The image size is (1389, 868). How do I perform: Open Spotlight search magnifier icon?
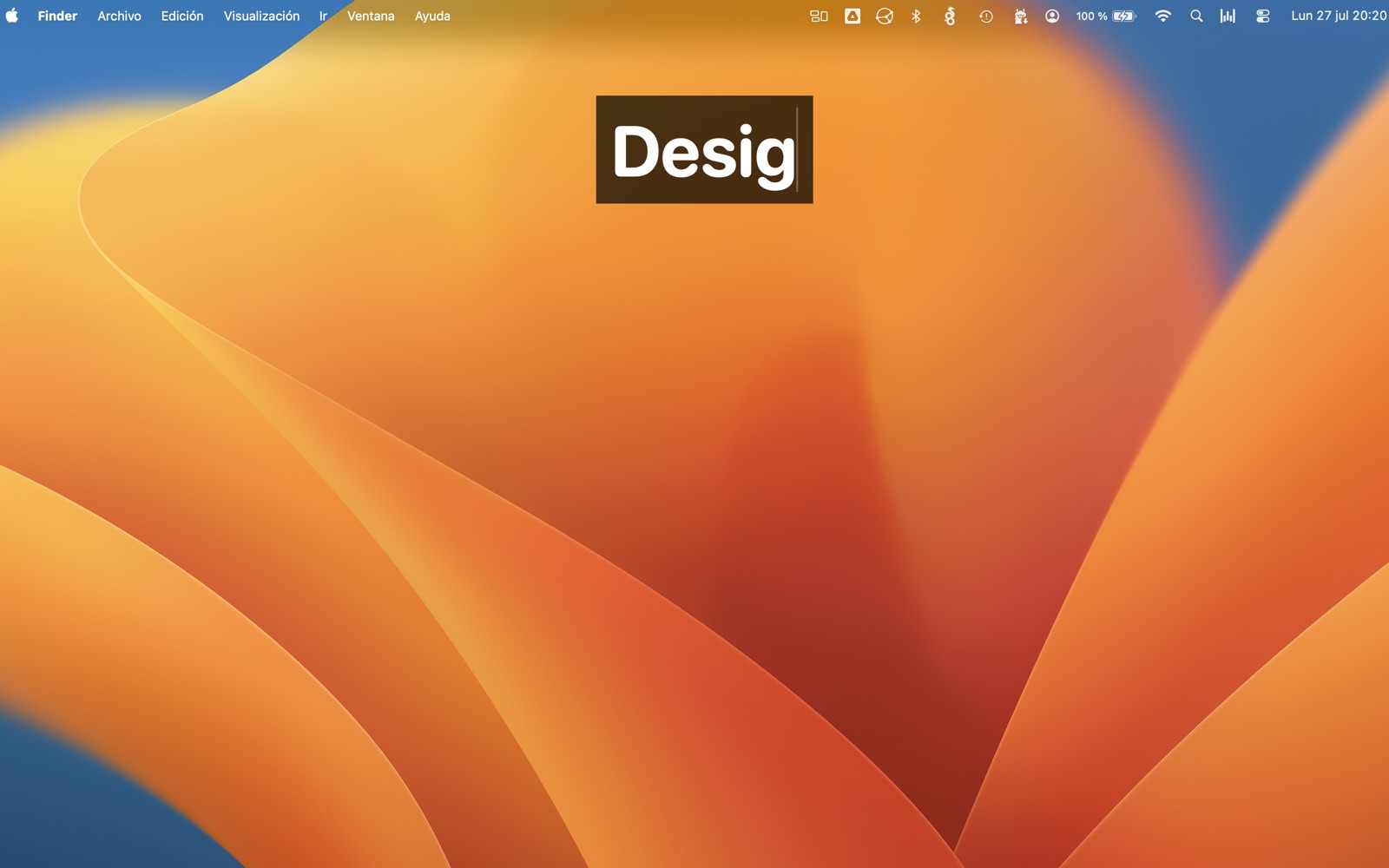pos(1196,16)
